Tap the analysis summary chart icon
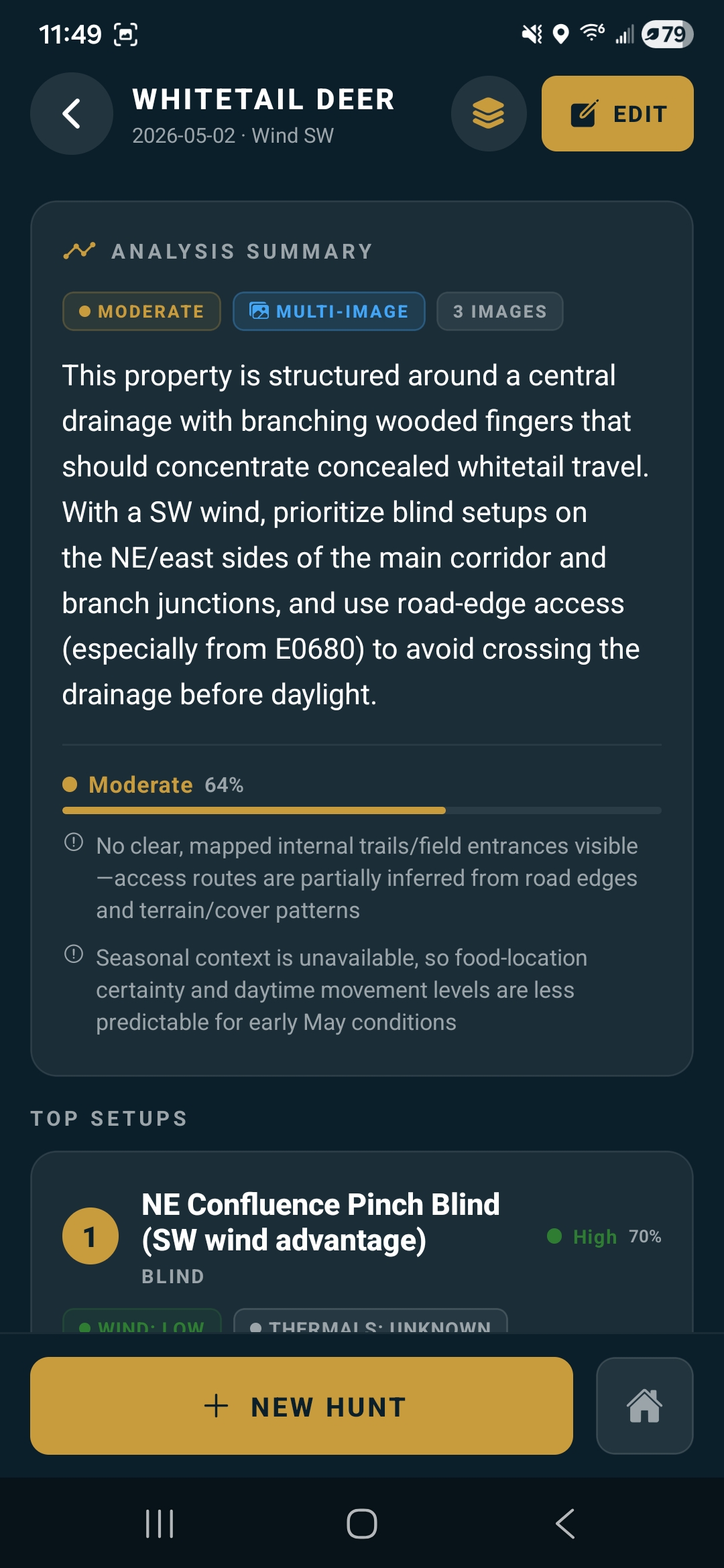The image size is (724, 1568). click(79, 251)
